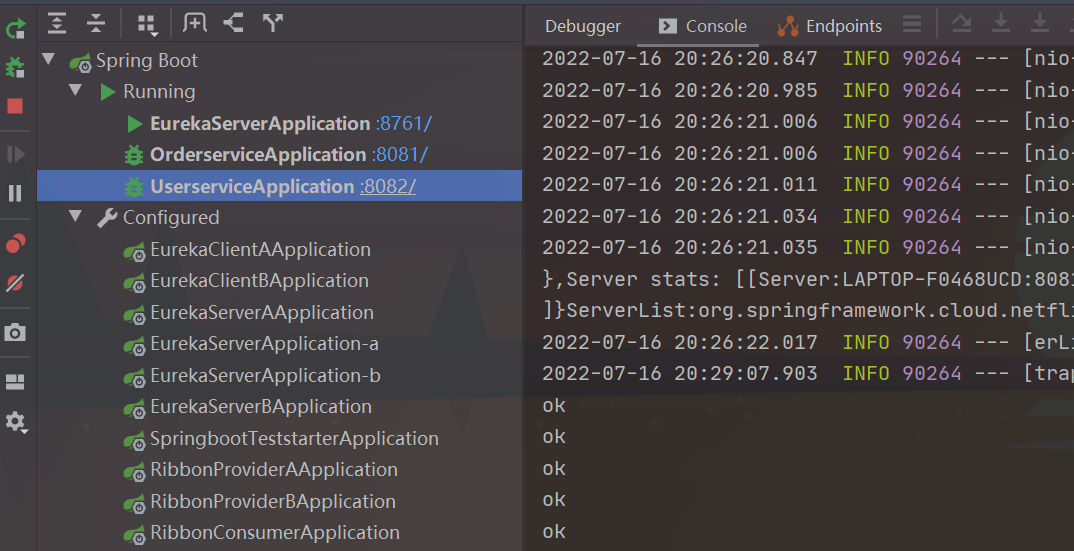This screenshot has width=1074, height=551.
Task: Click the Open in New Tab icon
Action: (195, 23)
